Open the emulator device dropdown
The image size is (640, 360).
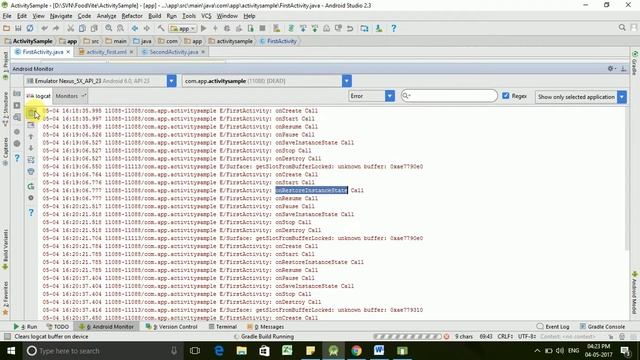(171, 81)
